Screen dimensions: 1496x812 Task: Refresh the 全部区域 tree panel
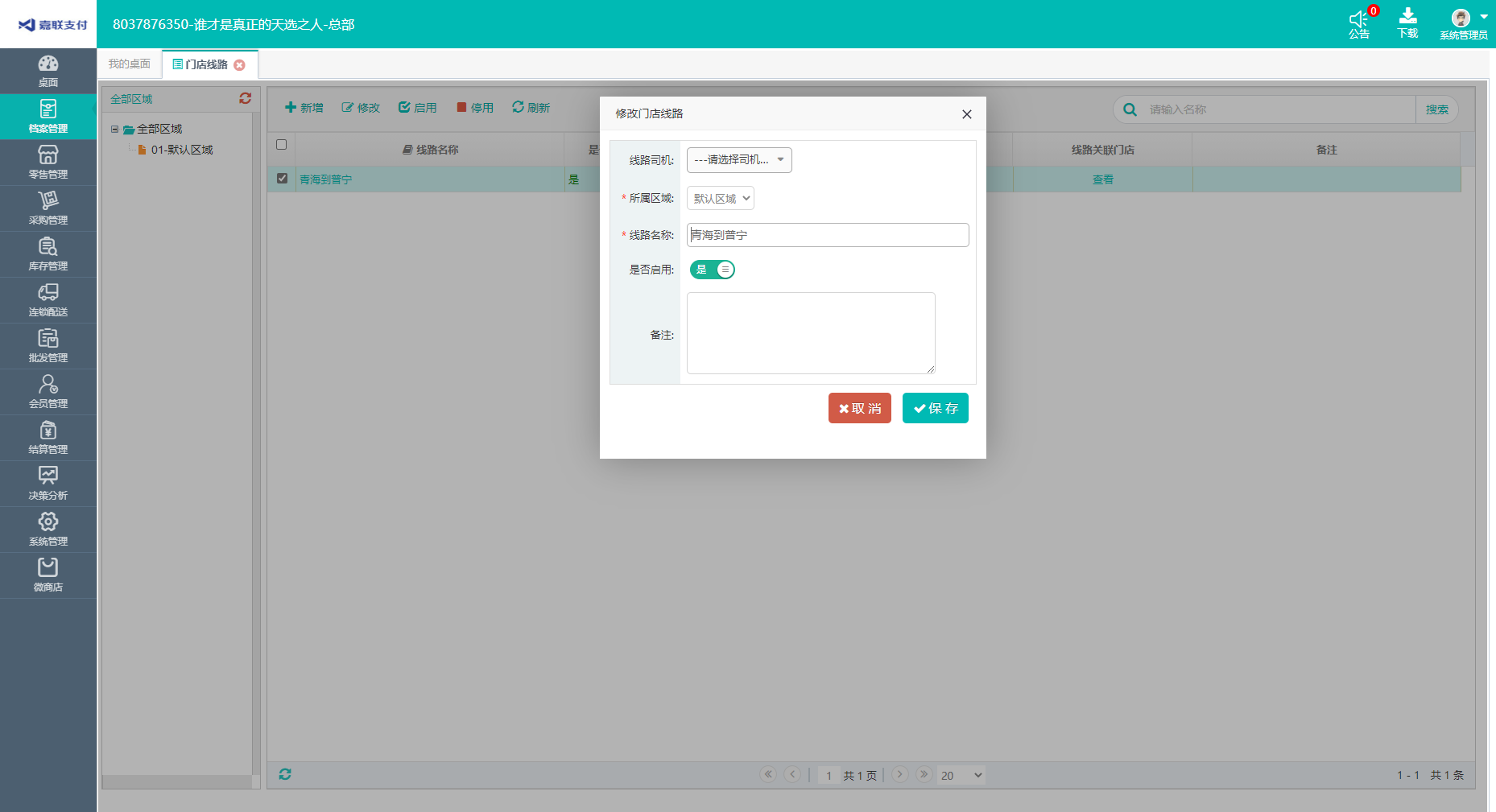(x=245, y=98)
